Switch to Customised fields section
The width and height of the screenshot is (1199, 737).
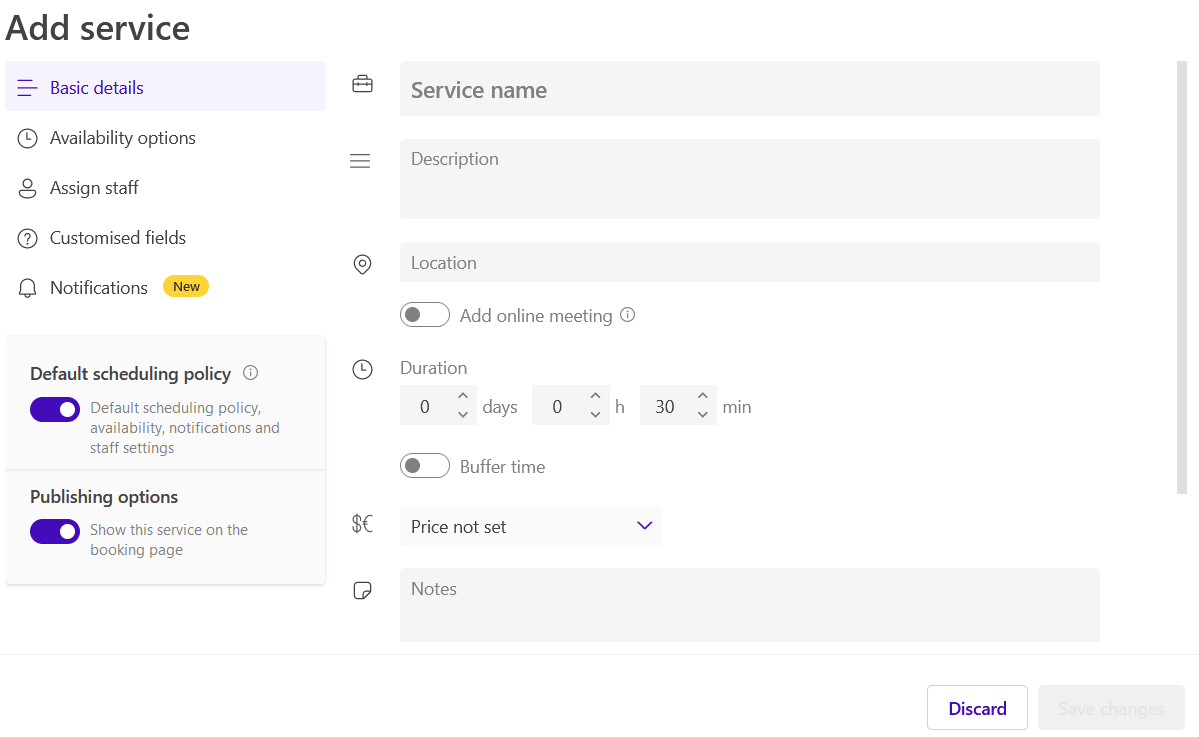[117, 238]
